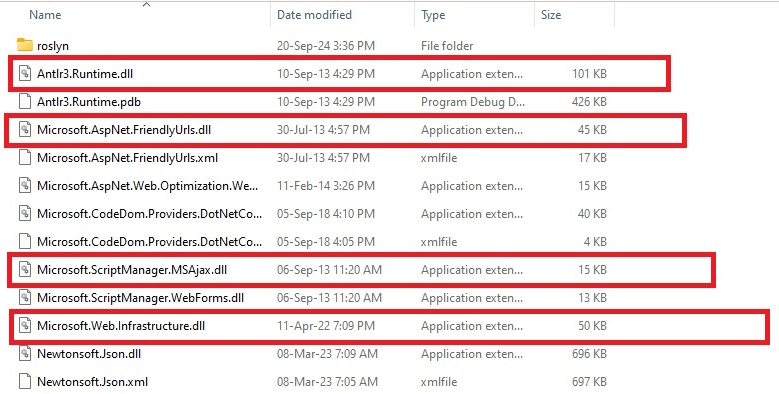The image size is (779, 394).
Task: Click xmlfile type in Newtonsoft.Json.xml row
Action: point(439,382)
